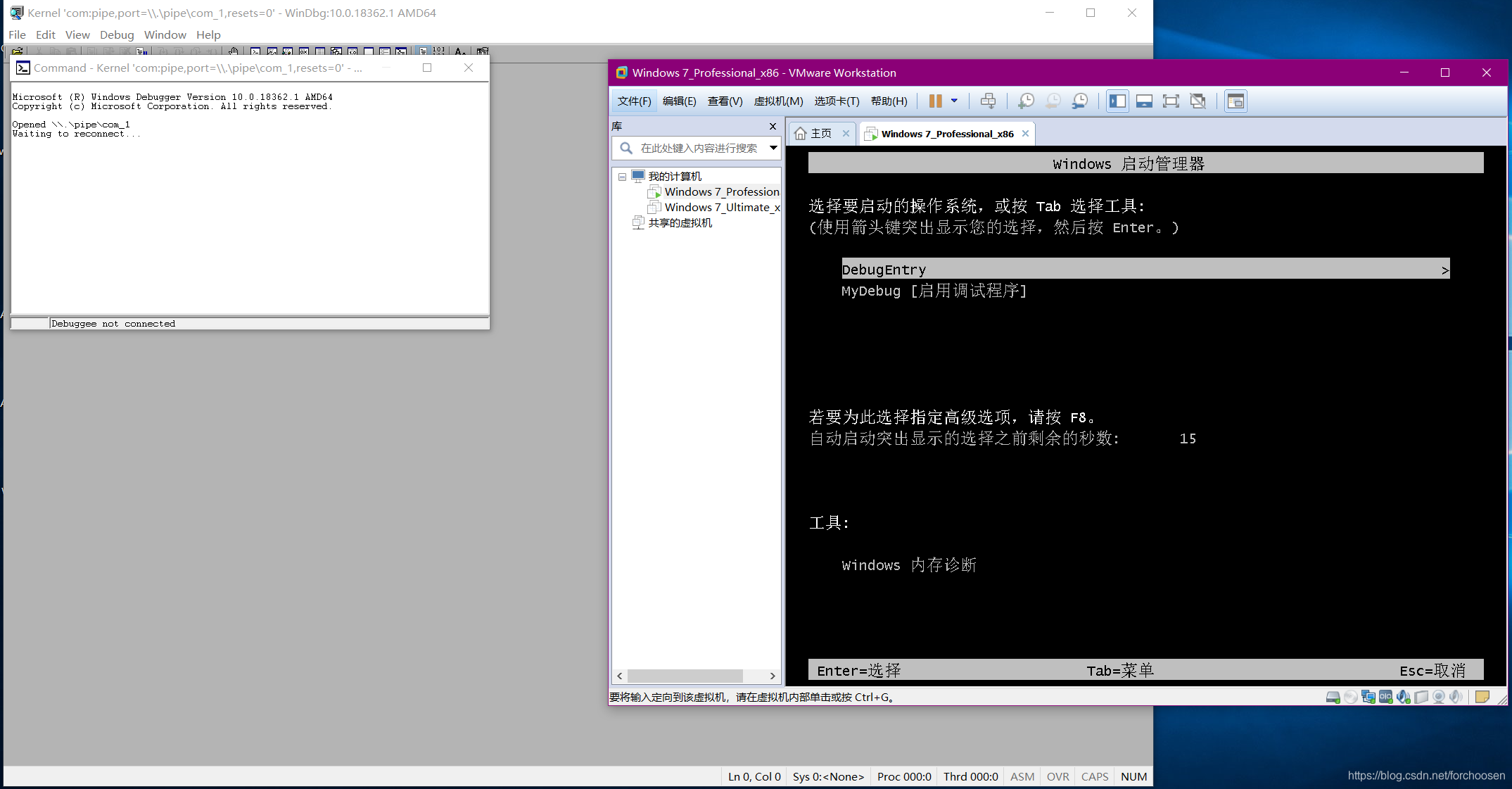Click the console view icon in VMware toolbar
The image size is (1512, 789).
tap(1235, 101)
